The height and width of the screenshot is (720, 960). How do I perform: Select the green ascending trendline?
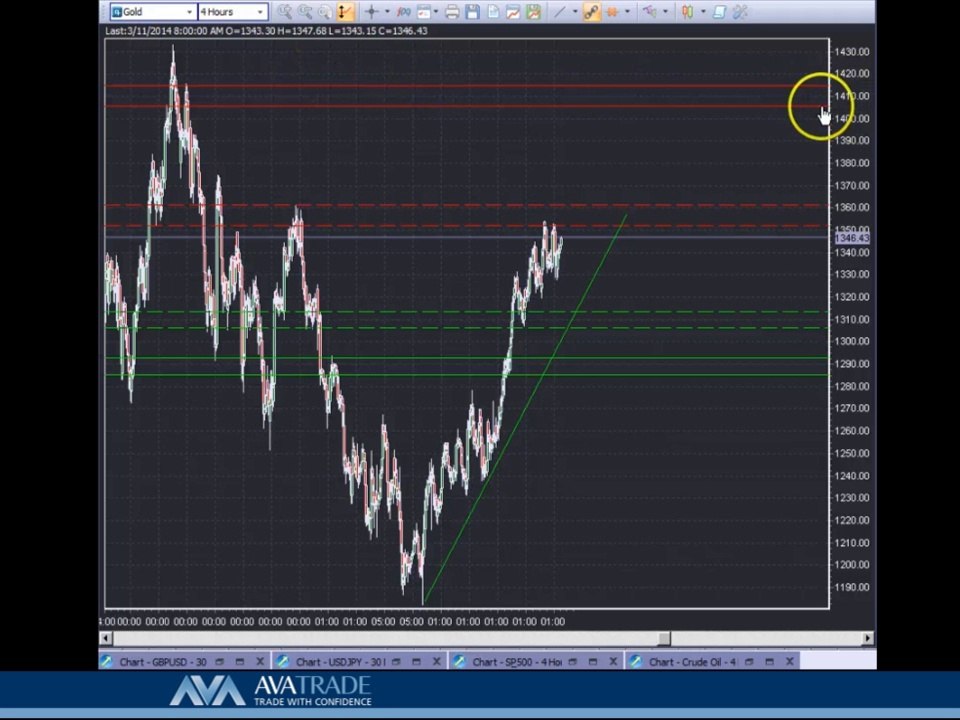(525, 409)
